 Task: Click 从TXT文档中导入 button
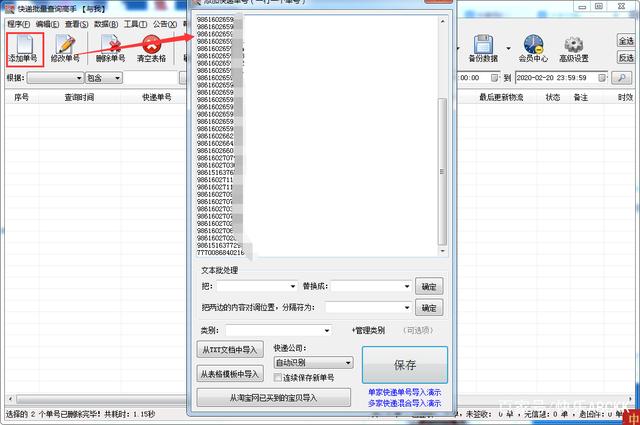tap(229, 350)
